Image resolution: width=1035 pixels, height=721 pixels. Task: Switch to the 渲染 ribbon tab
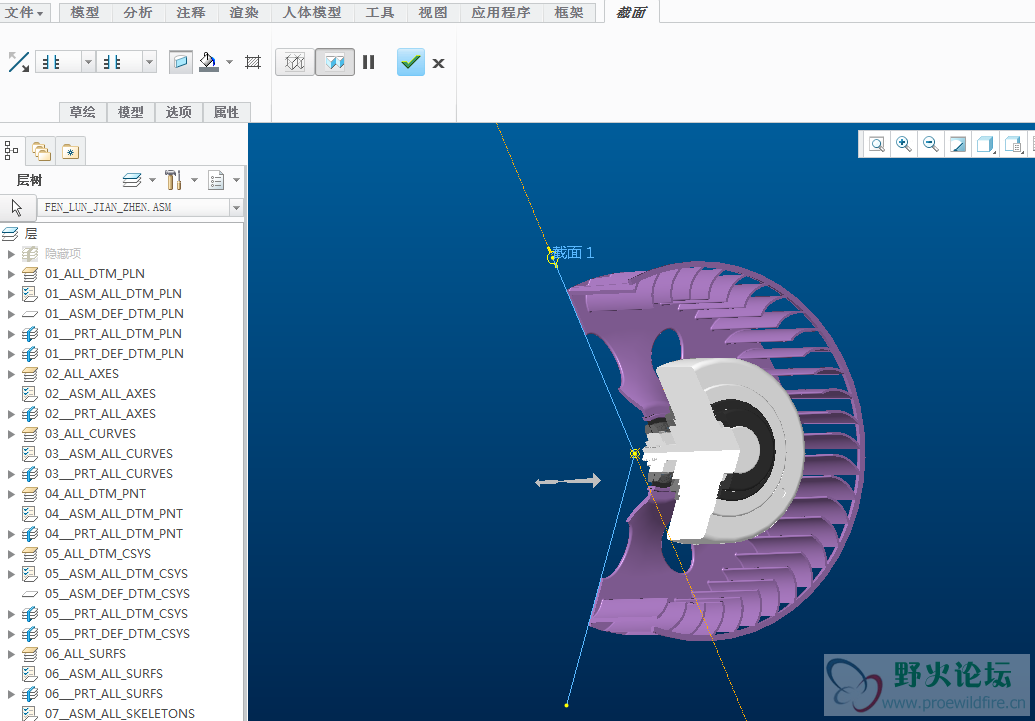(244, 13)
